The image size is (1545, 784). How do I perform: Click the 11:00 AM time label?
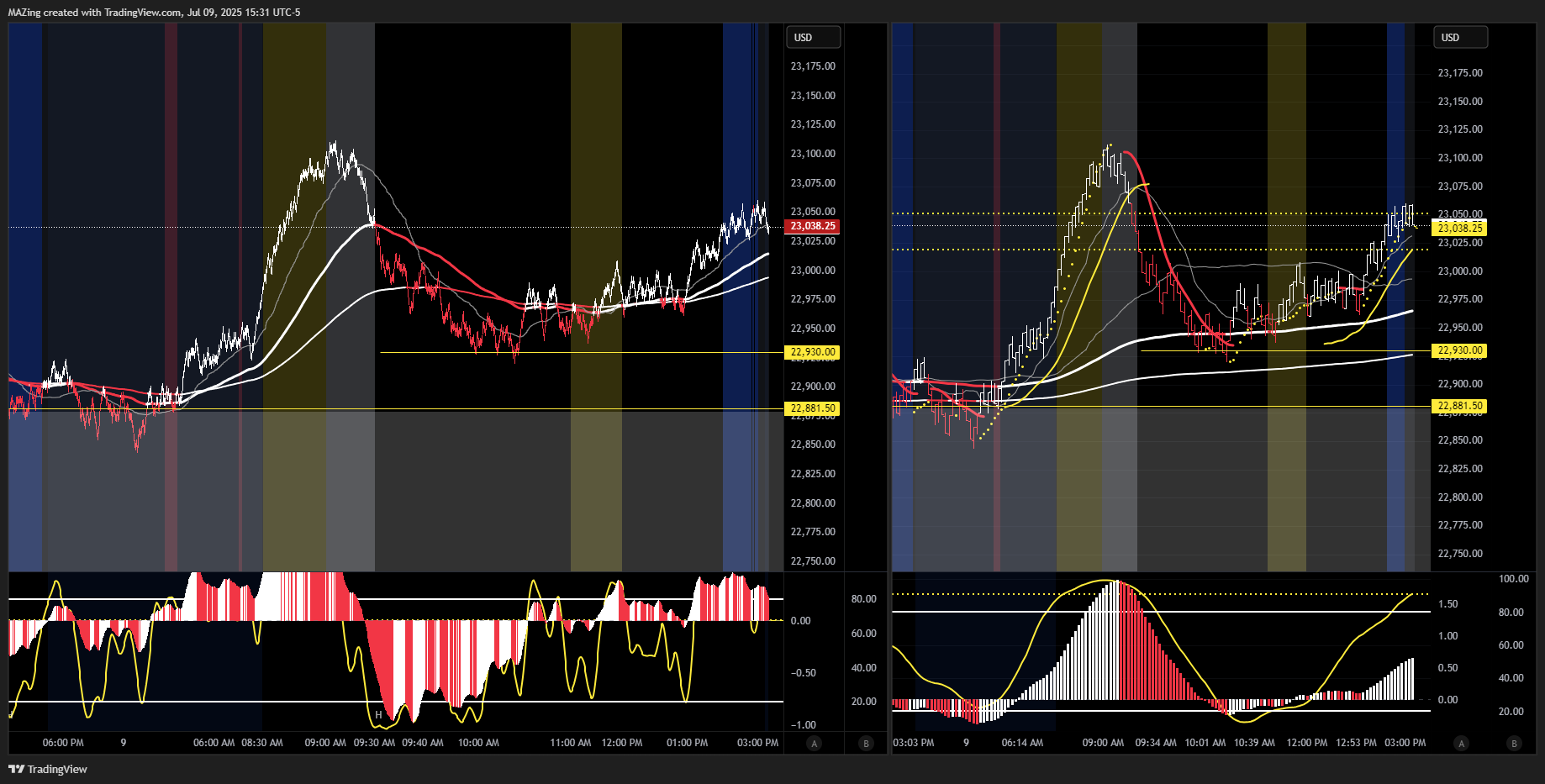coord(571,743)
